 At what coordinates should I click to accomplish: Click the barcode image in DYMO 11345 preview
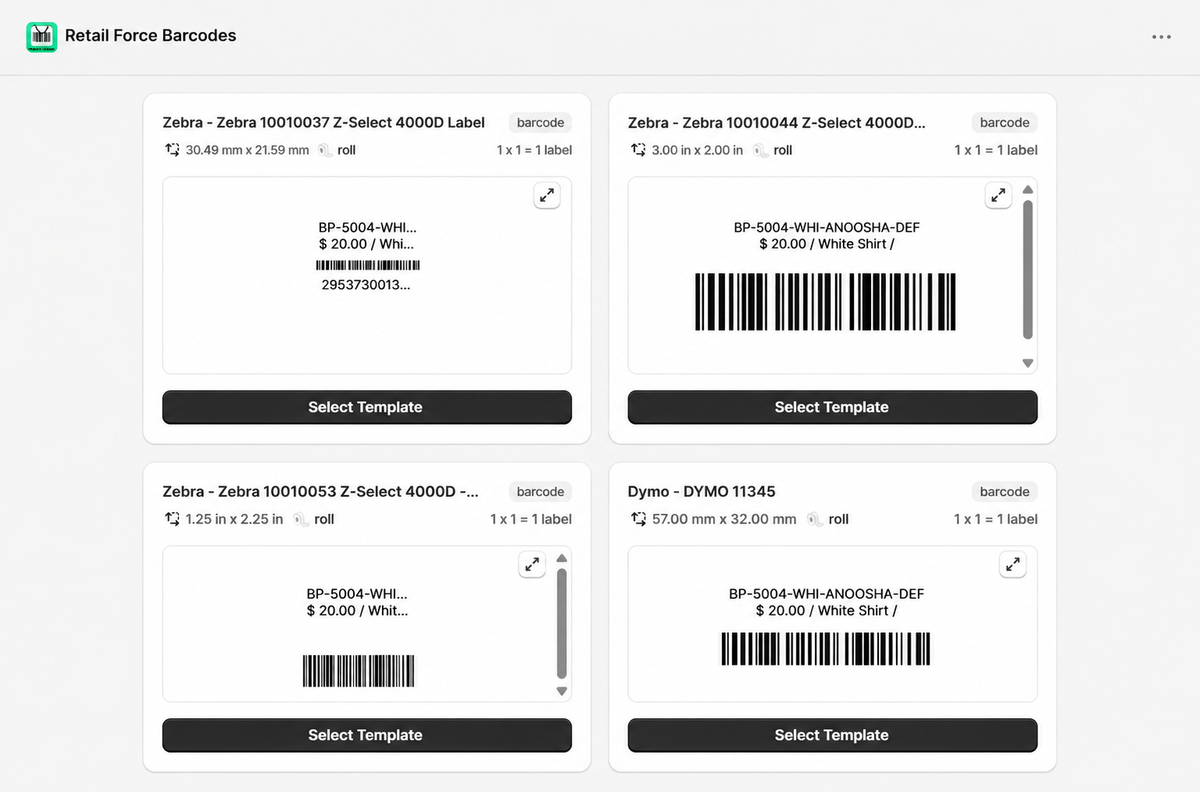pyautogui.click(x=826, y=648)
